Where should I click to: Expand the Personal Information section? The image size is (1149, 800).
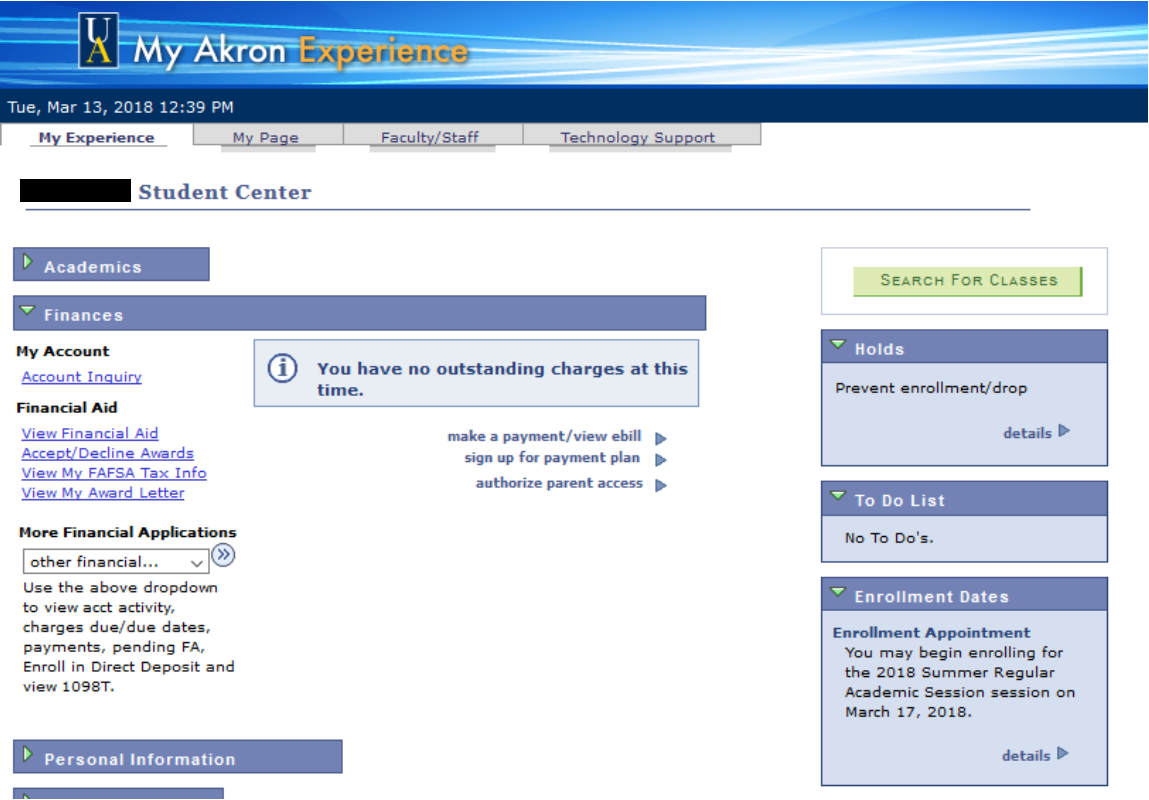(28, 754)
